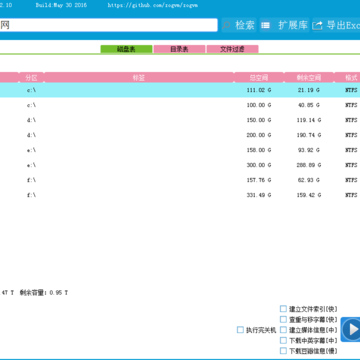Image resolution: width=360 pixels, height=360 pixels.
Task: Check 下载豆瓣信息(慢) option
Action: click(283, 351)
